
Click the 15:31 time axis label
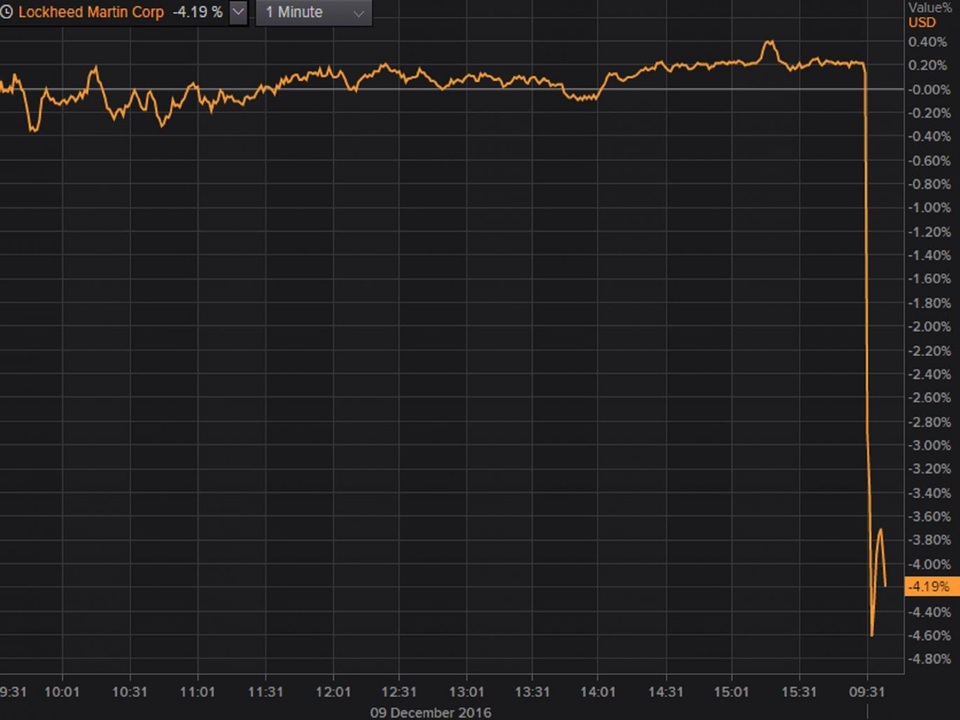click(x=799, y=692)
